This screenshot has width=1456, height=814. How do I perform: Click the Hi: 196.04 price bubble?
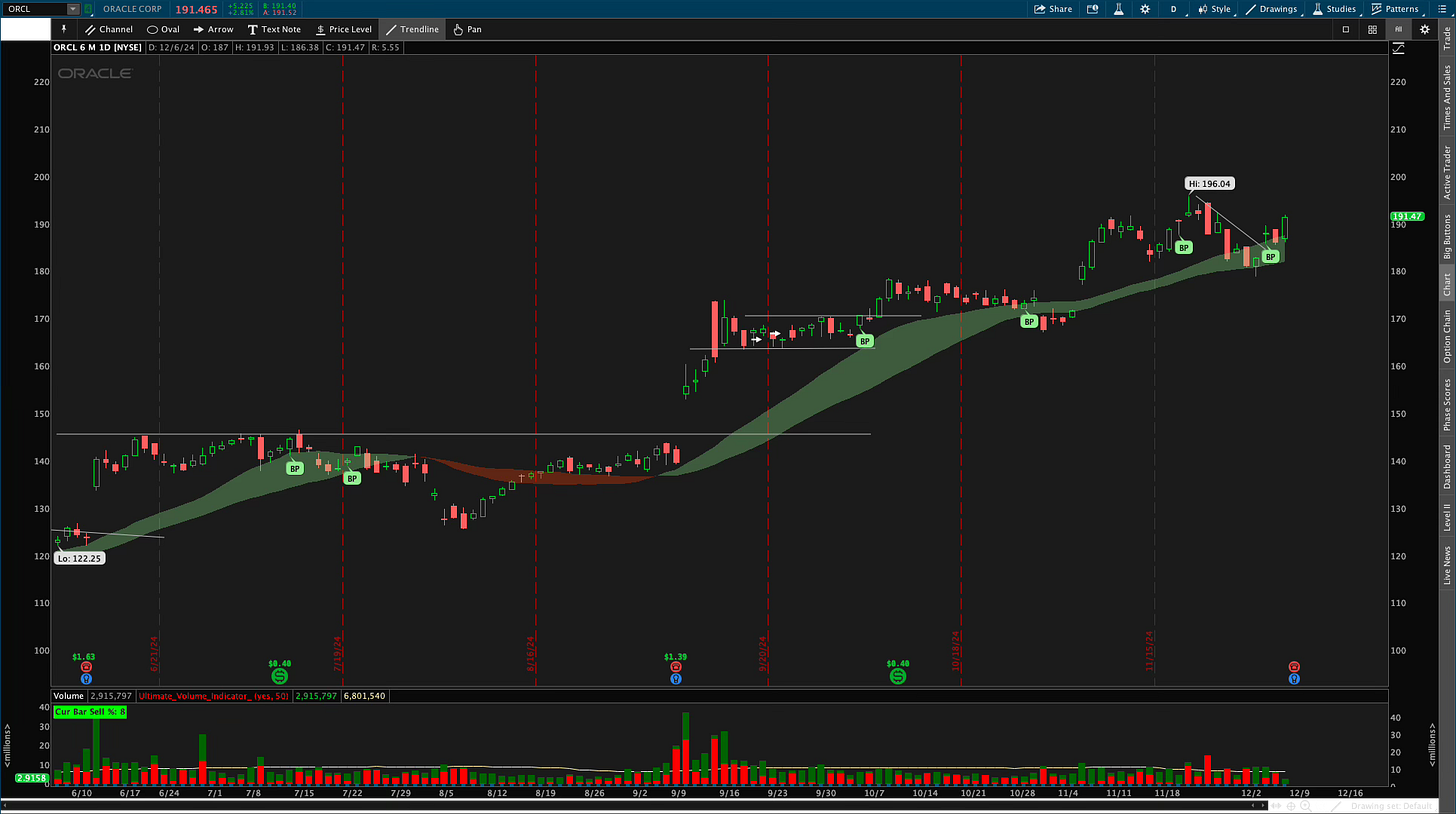coord(1209,184)
